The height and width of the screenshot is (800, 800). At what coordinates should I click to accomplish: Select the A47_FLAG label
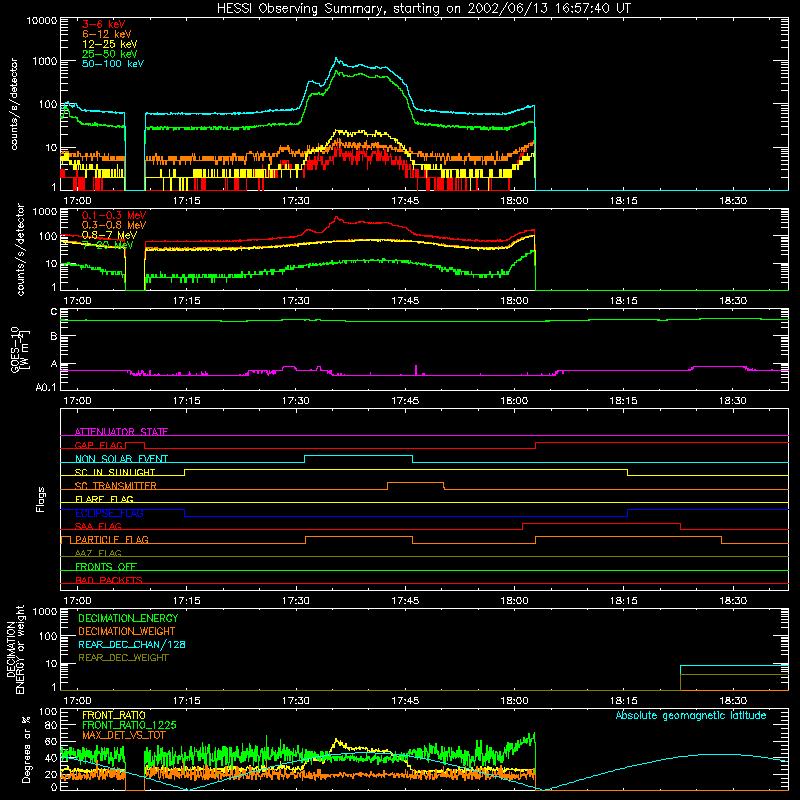tap(98, 553)
